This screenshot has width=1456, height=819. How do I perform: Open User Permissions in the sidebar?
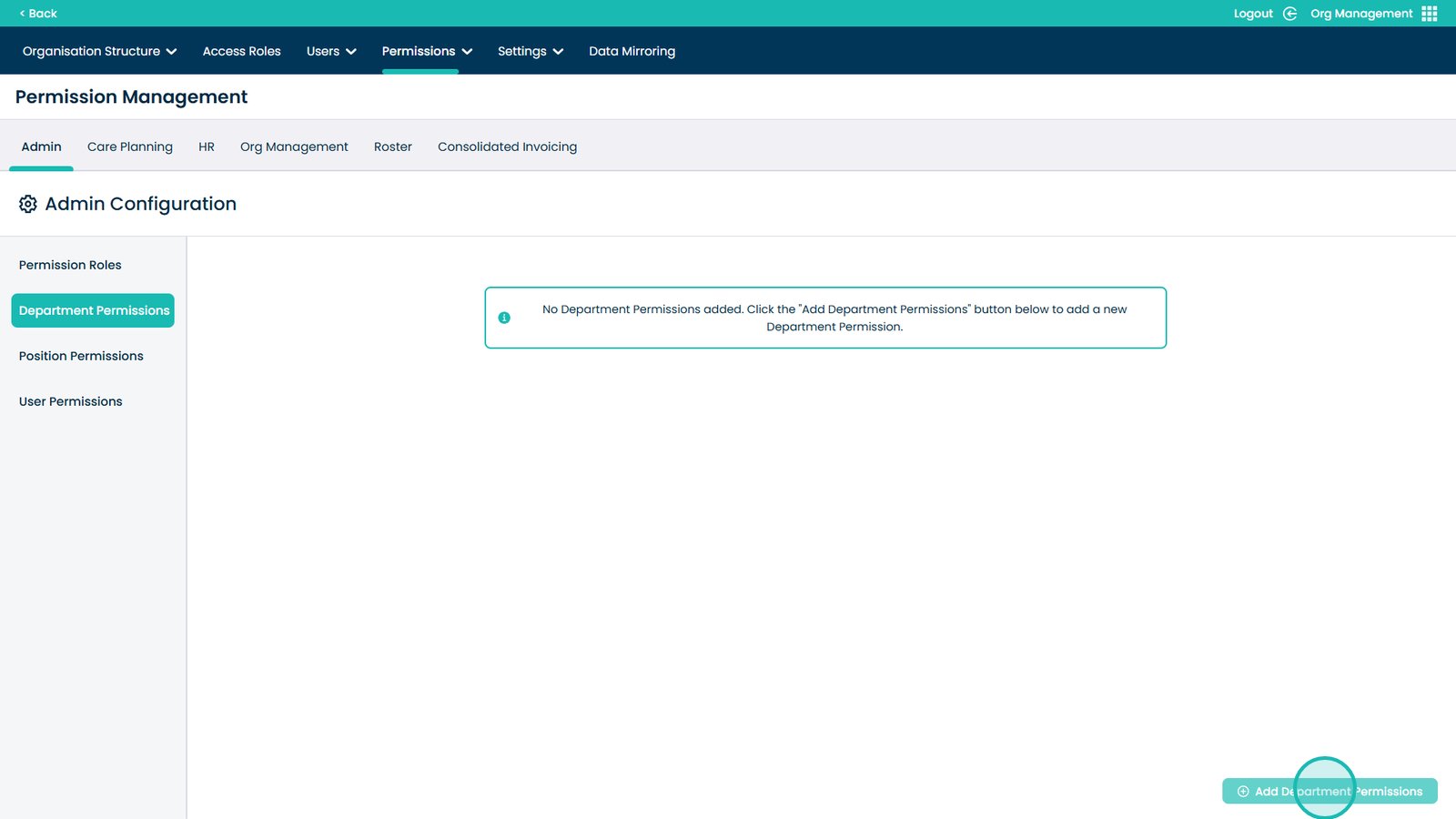tap(70, 401)
